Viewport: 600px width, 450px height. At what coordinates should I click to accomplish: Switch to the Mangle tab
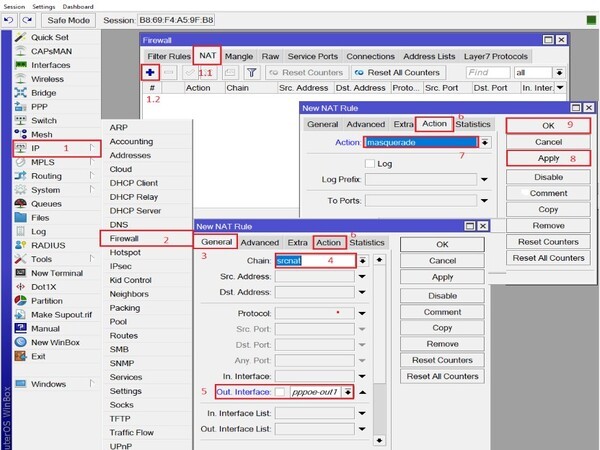(239, 56)
